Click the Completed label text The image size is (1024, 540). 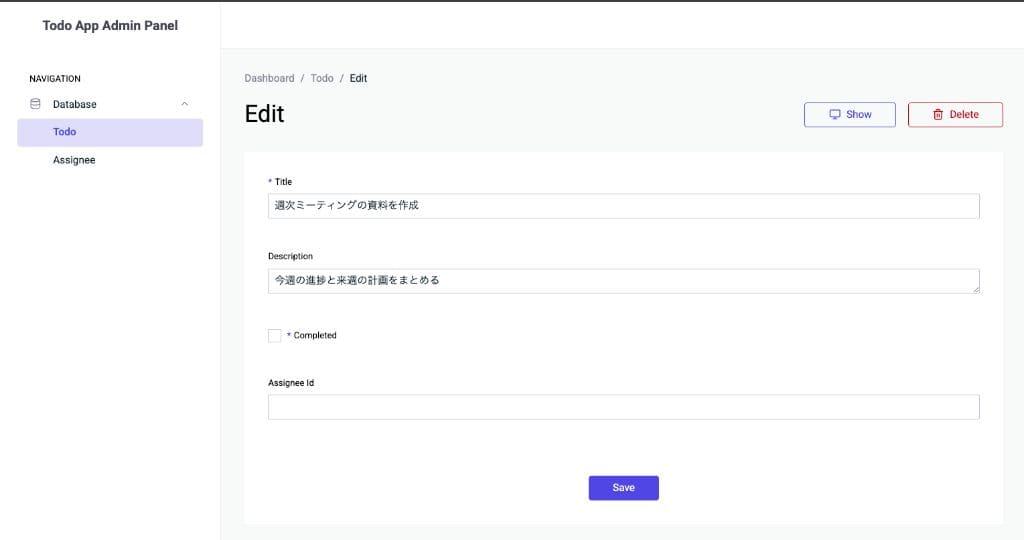(x=315, y=336)
